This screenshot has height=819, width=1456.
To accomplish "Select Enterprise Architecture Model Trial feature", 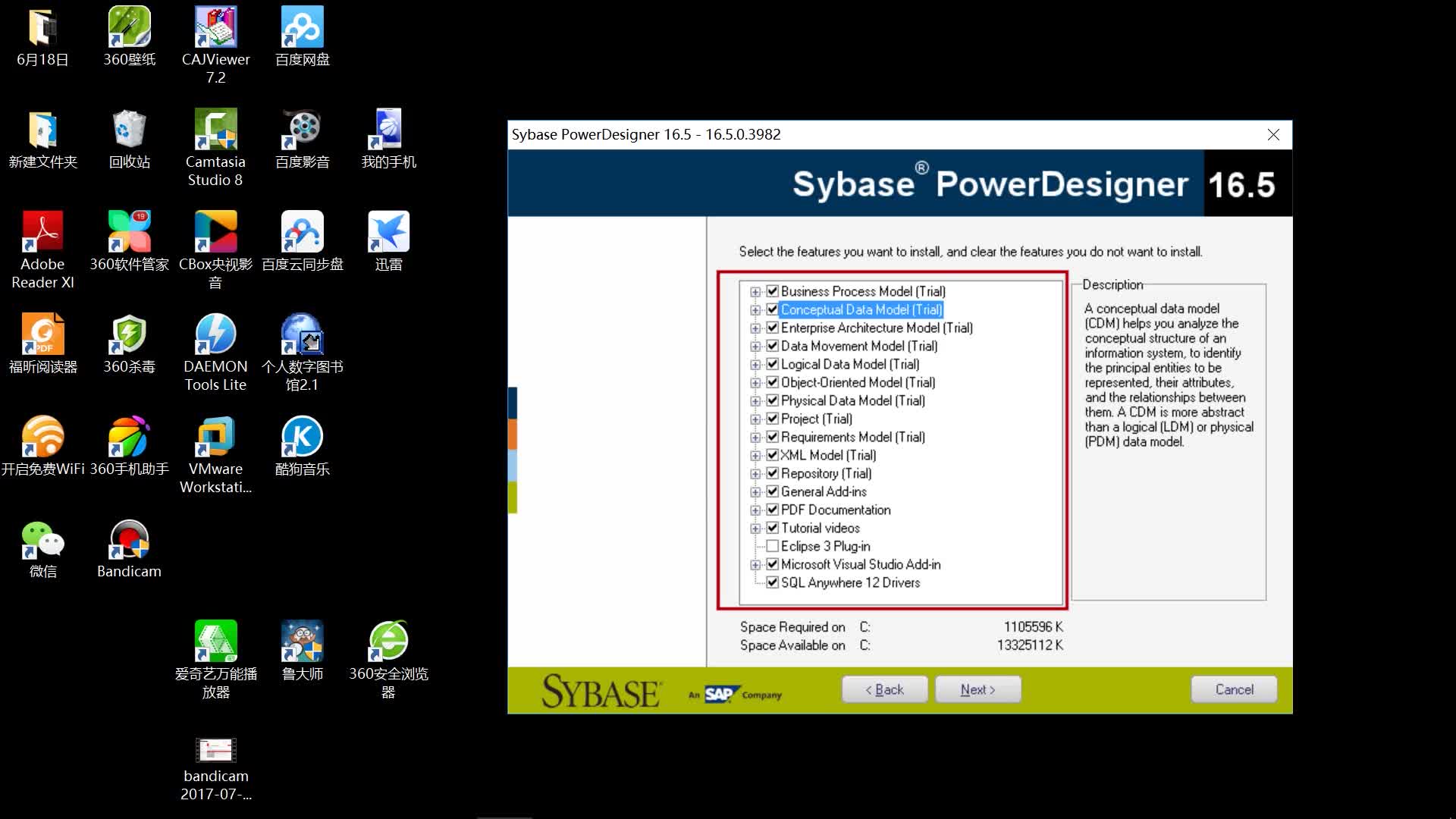I will (877, 327).
